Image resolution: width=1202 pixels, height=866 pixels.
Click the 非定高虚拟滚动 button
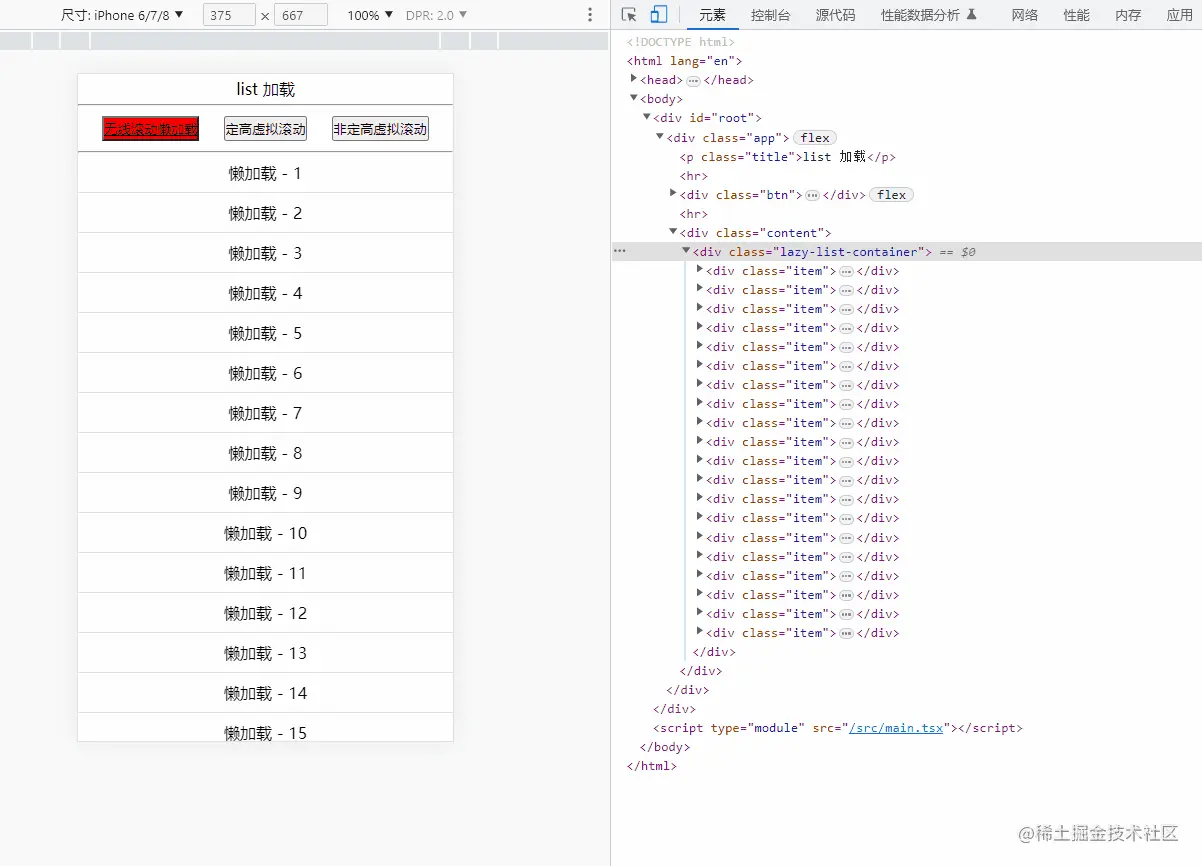[x=380, y=128]
